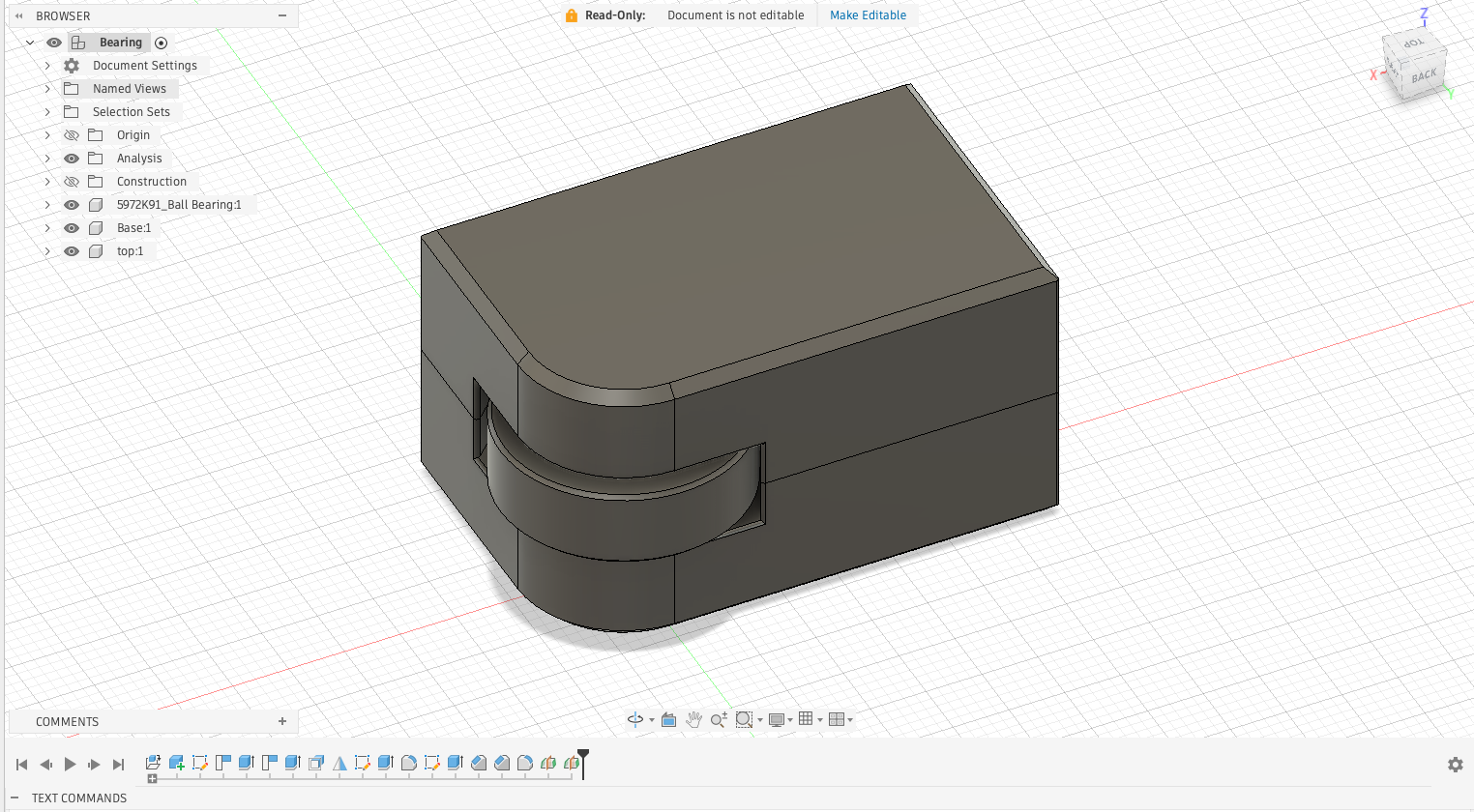Open Display Settings monitor icon

[x=776, y=719]
